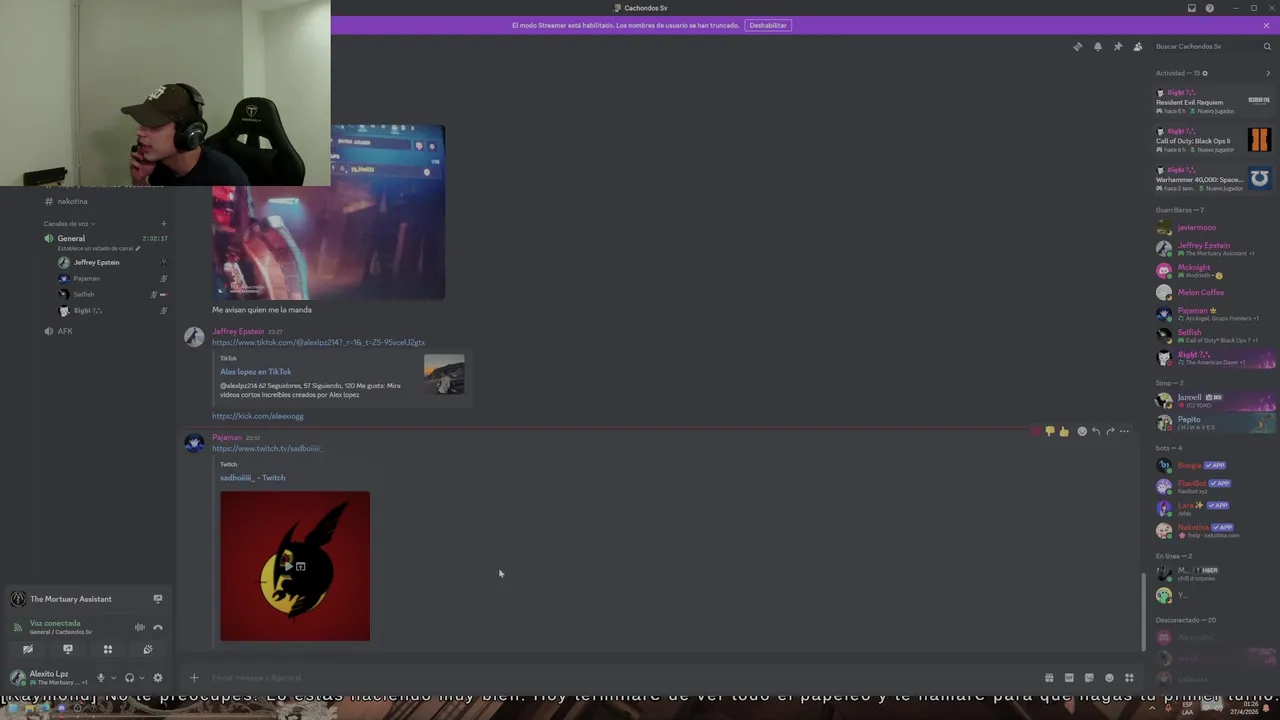Toggle the member list icon
Image resolution: width=1280 pixels, height=720 pixels.
(x=1138, y=47)
